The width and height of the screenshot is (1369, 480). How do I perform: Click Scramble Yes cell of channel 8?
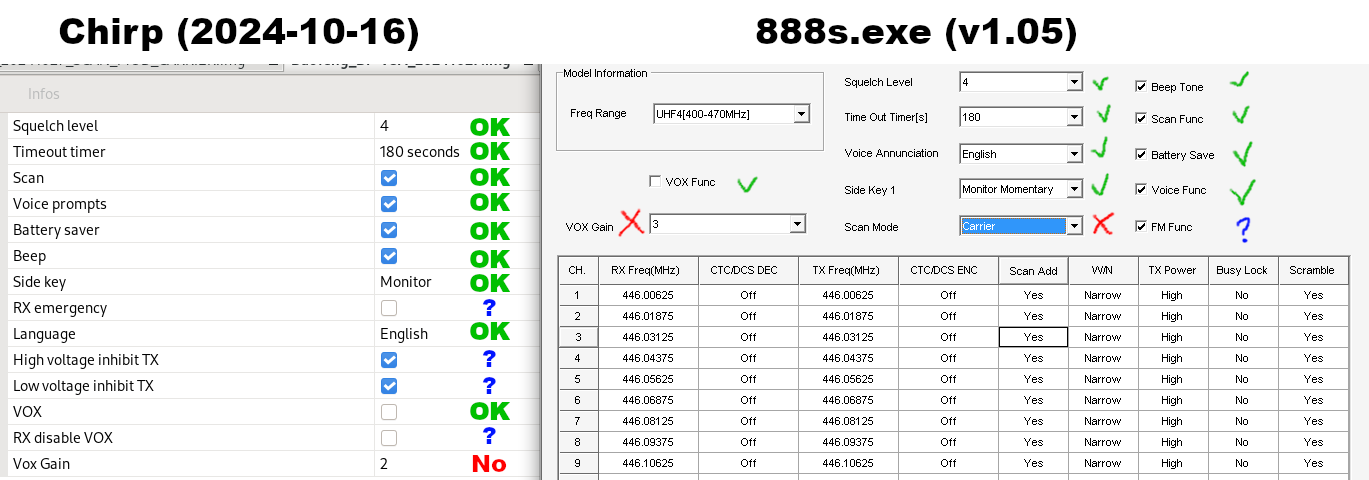click(x=1312, y=442)
